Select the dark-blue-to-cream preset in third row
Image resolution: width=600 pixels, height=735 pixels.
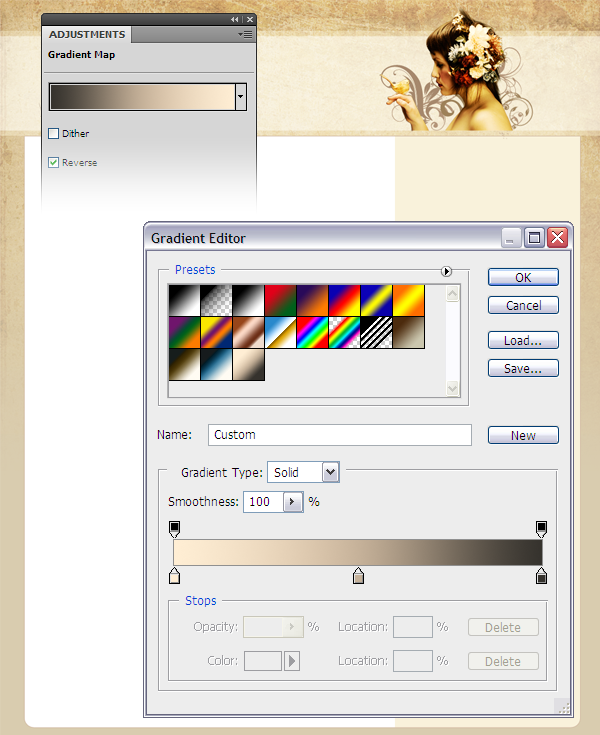pyautogui.click(x=216, y=364)
